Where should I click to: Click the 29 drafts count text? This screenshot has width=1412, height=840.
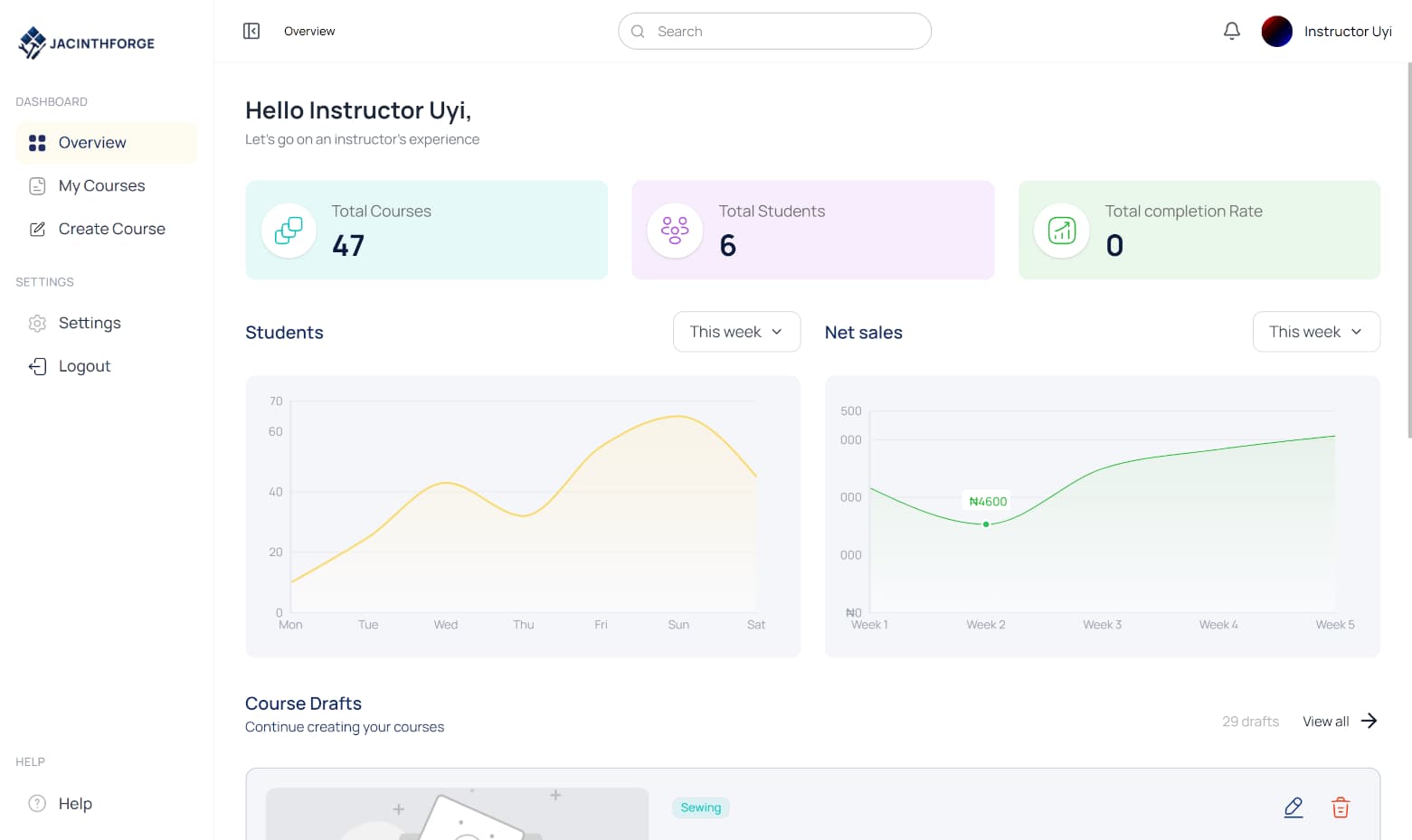coord(1251,722)
